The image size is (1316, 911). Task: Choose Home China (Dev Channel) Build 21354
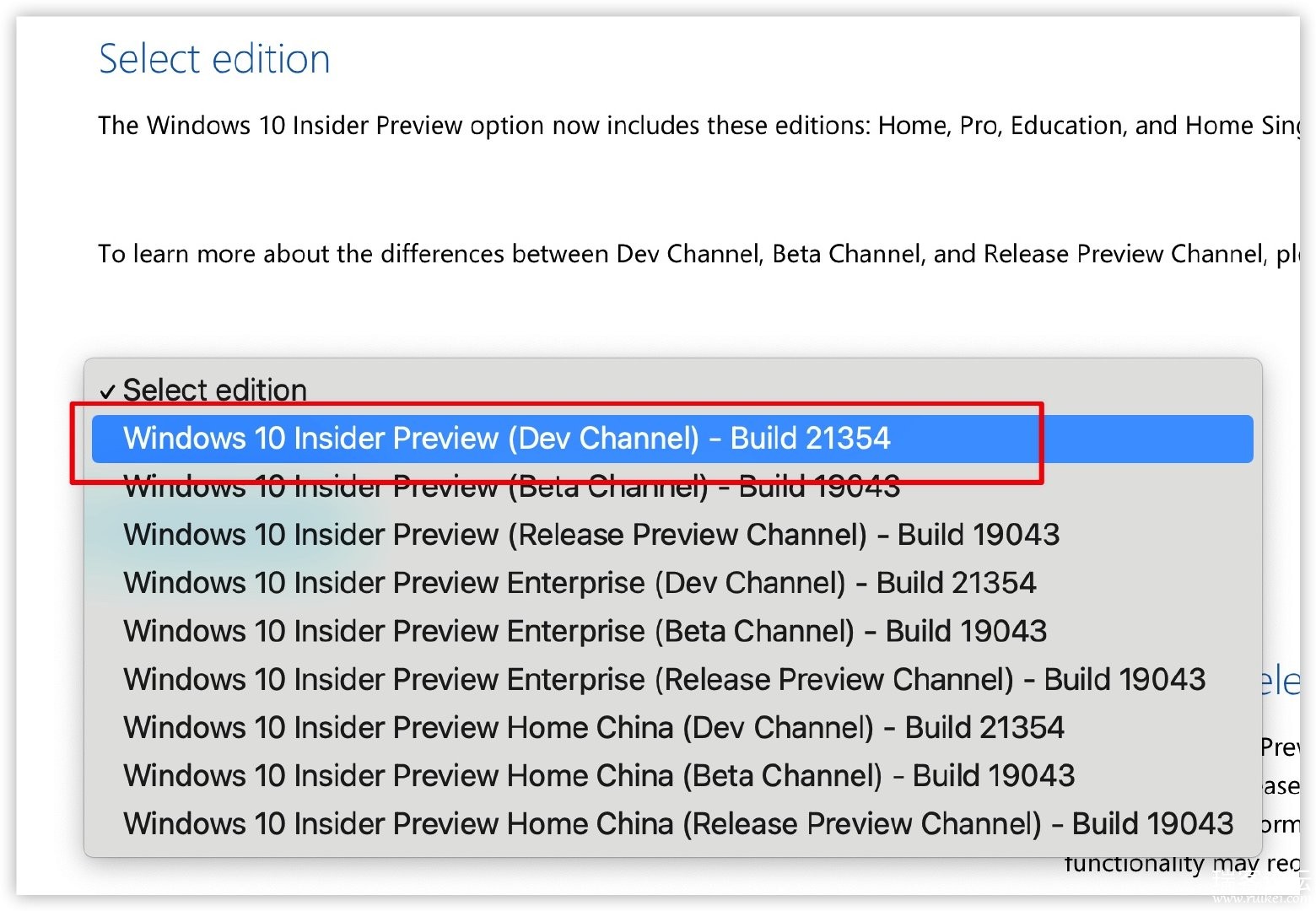[672, 727]
